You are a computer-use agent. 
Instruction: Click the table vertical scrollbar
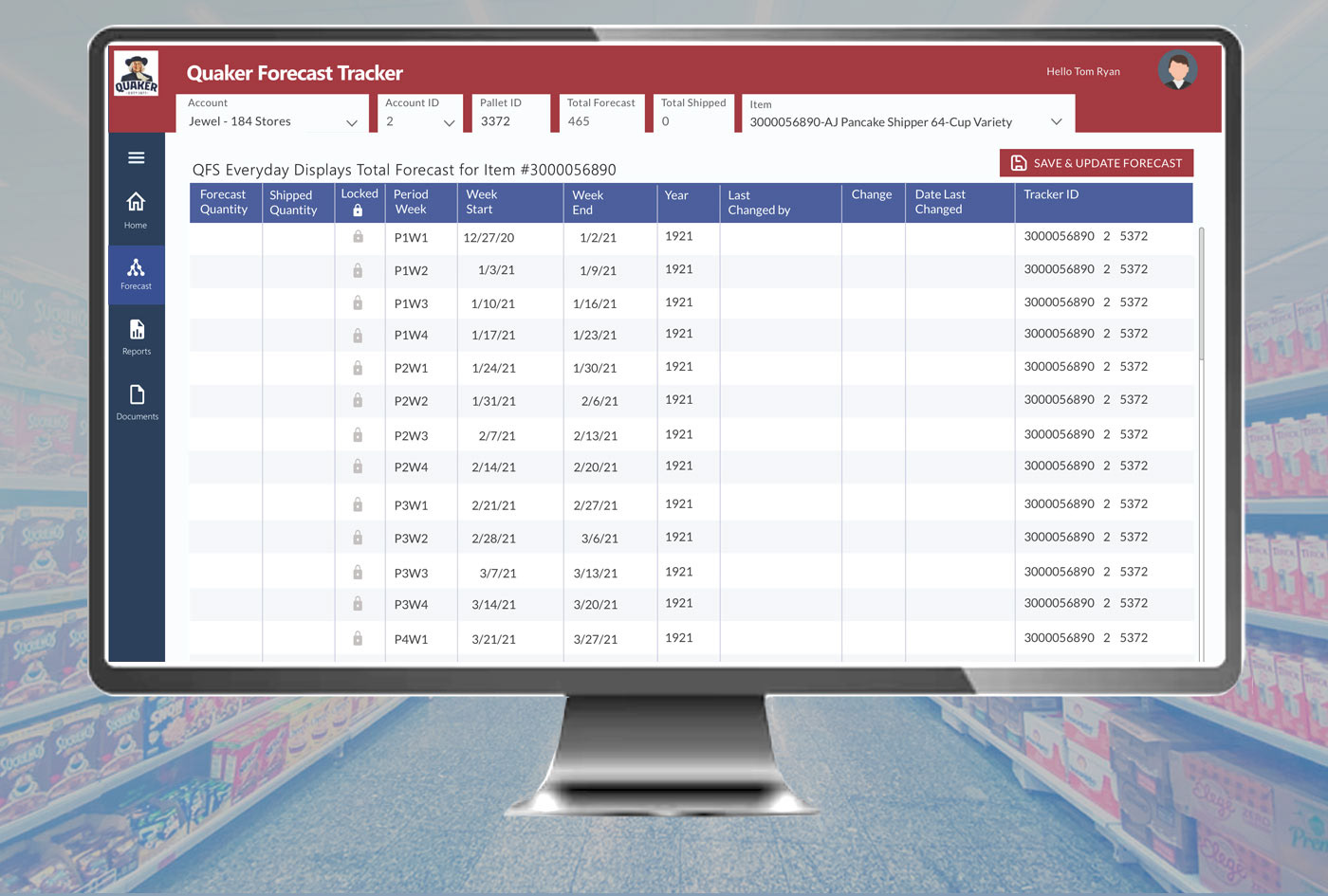coord(1201,294)
